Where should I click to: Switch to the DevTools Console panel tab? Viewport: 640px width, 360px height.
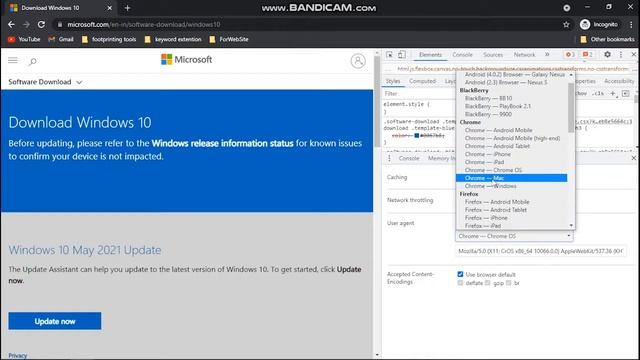click(x=462, y=55)
